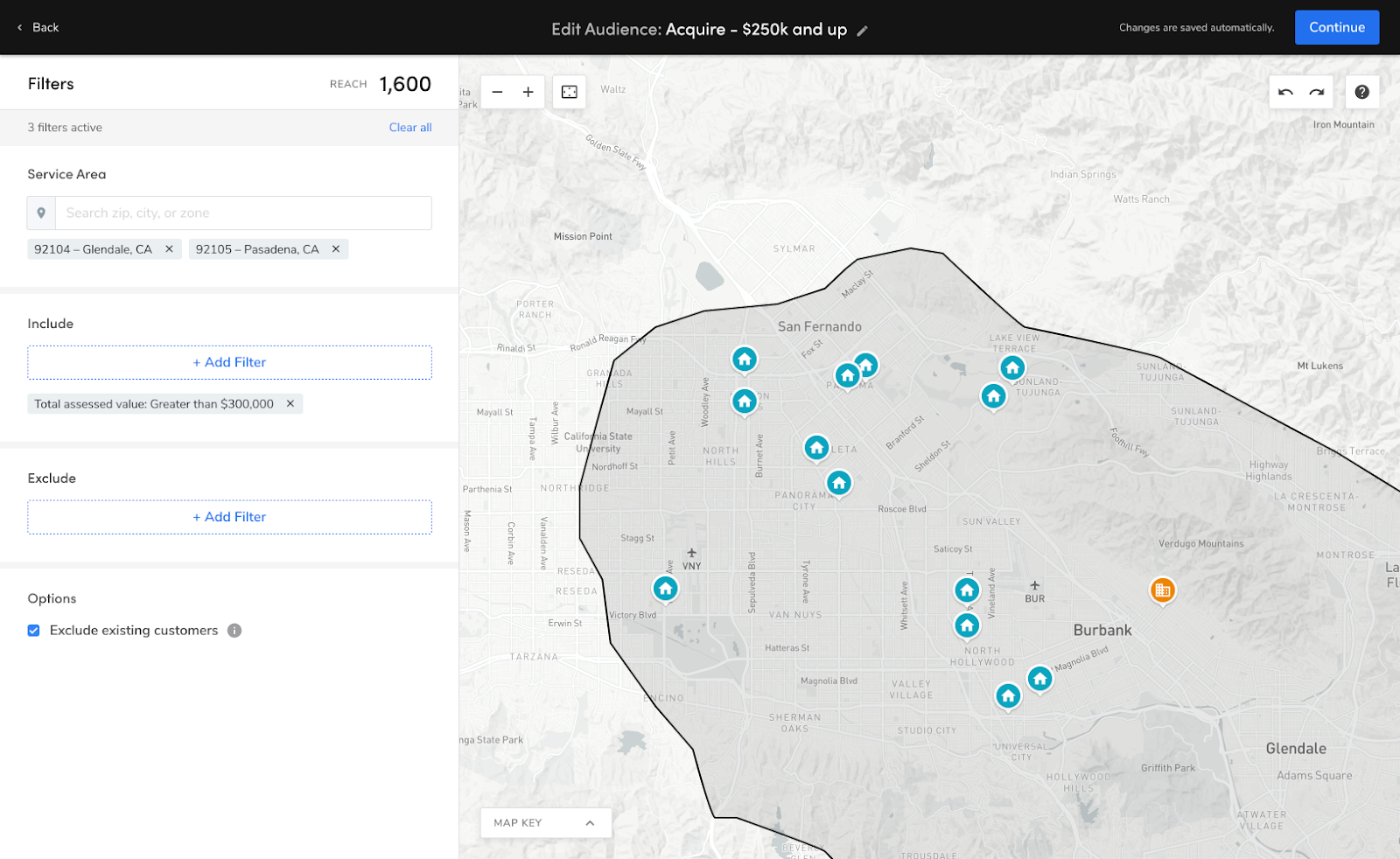Add a filter under Exclude section
Viewport: 1400px width, 859px height.
point(229,517)
